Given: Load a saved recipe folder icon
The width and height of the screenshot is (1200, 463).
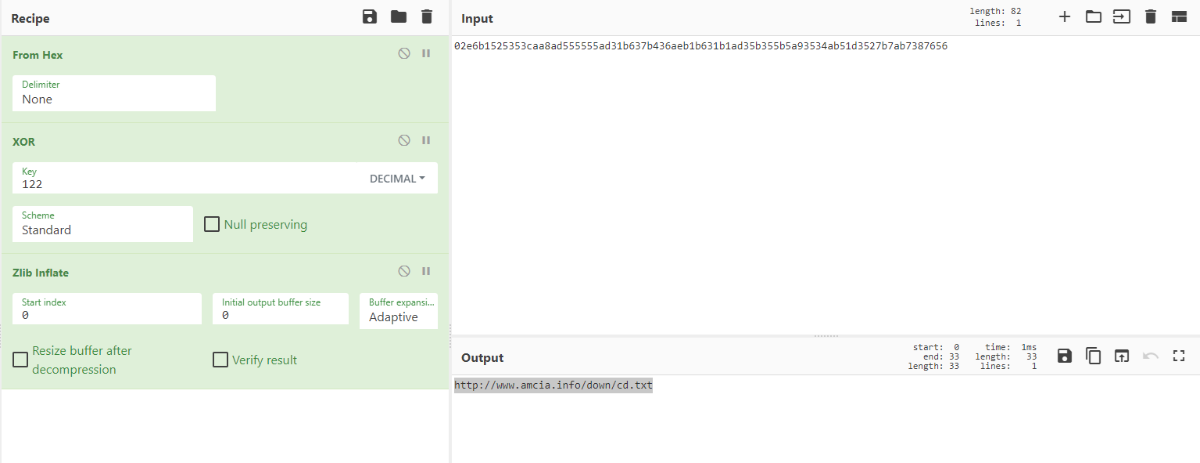Looking at the screenshot, I should point(399,17).
